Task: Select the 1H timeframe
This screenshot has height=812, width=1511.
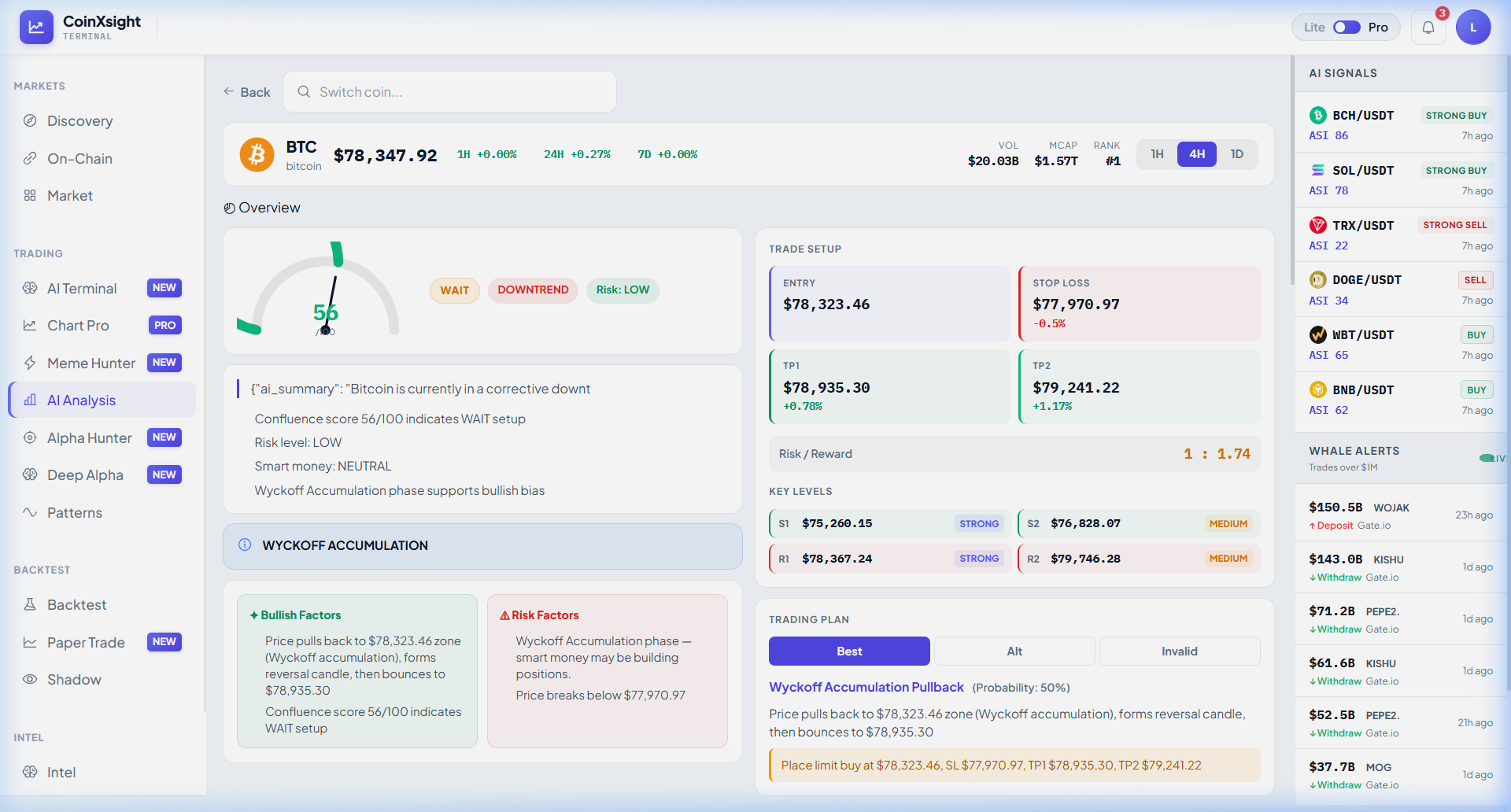Action: click(1157, 154)
